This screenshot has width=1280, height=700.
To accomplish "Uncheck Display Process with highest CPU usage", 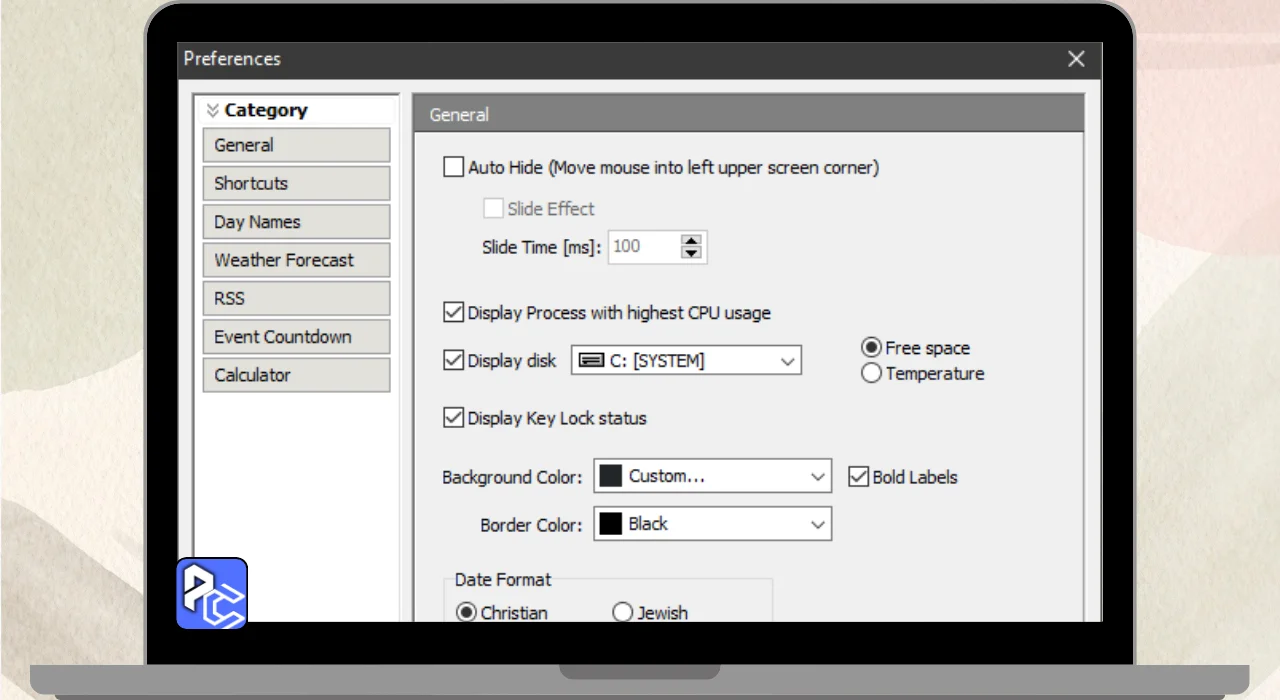I will 454,313.
